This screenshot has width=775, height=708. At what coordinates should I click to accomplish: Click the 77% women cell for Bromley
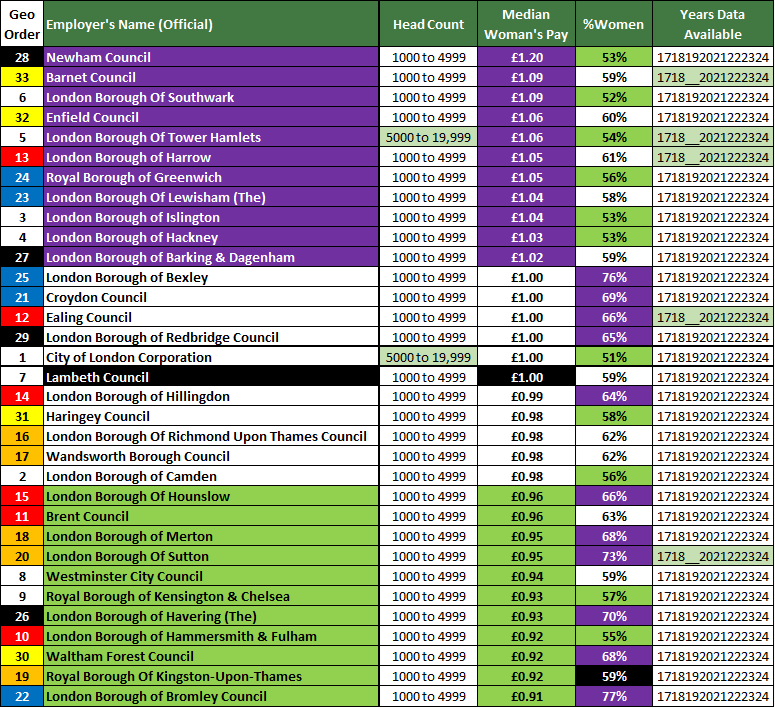click(614, 696)
